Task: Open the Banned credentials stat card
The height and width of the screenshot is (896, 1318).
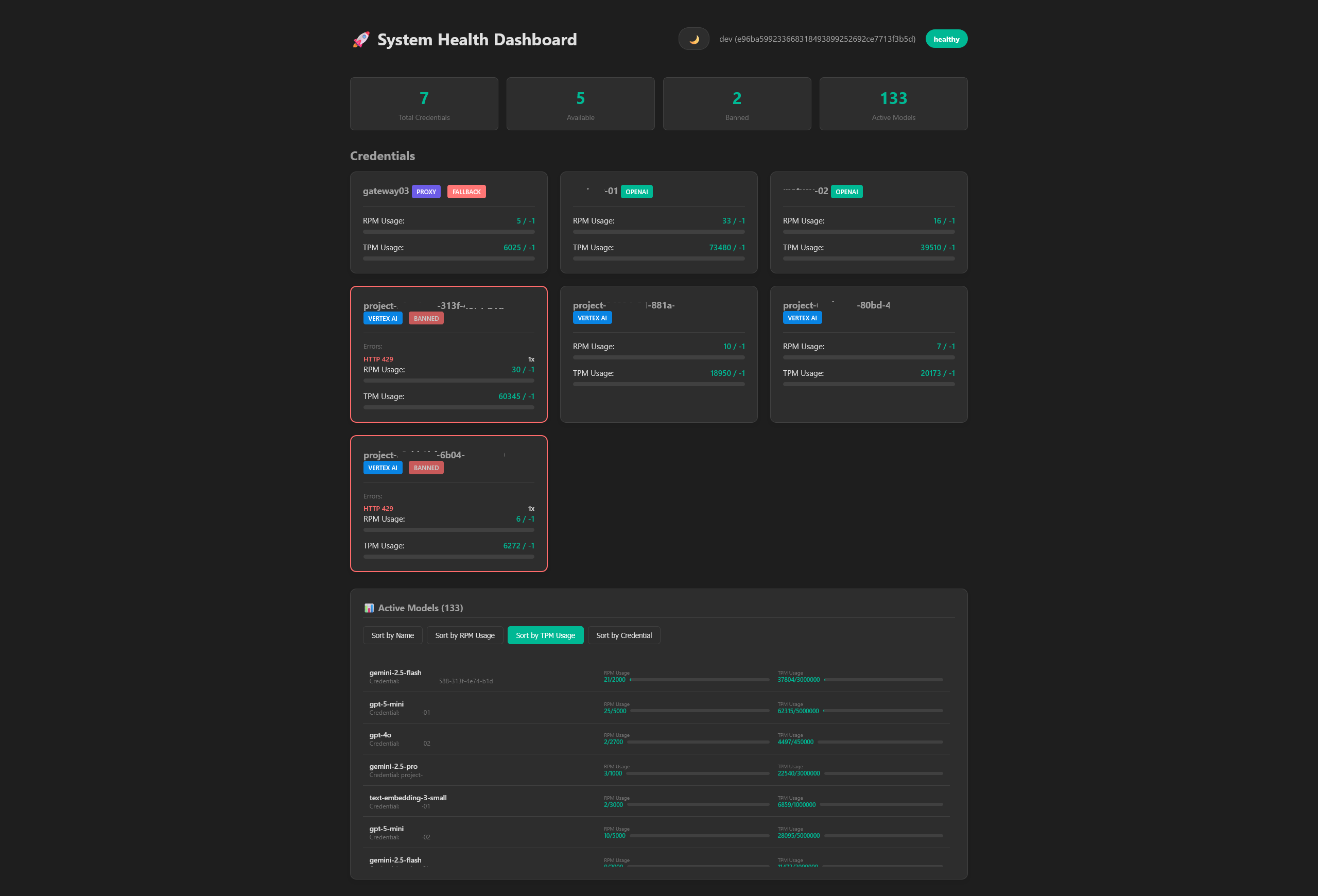Action: pyautogui.click(x=737, y=104)
